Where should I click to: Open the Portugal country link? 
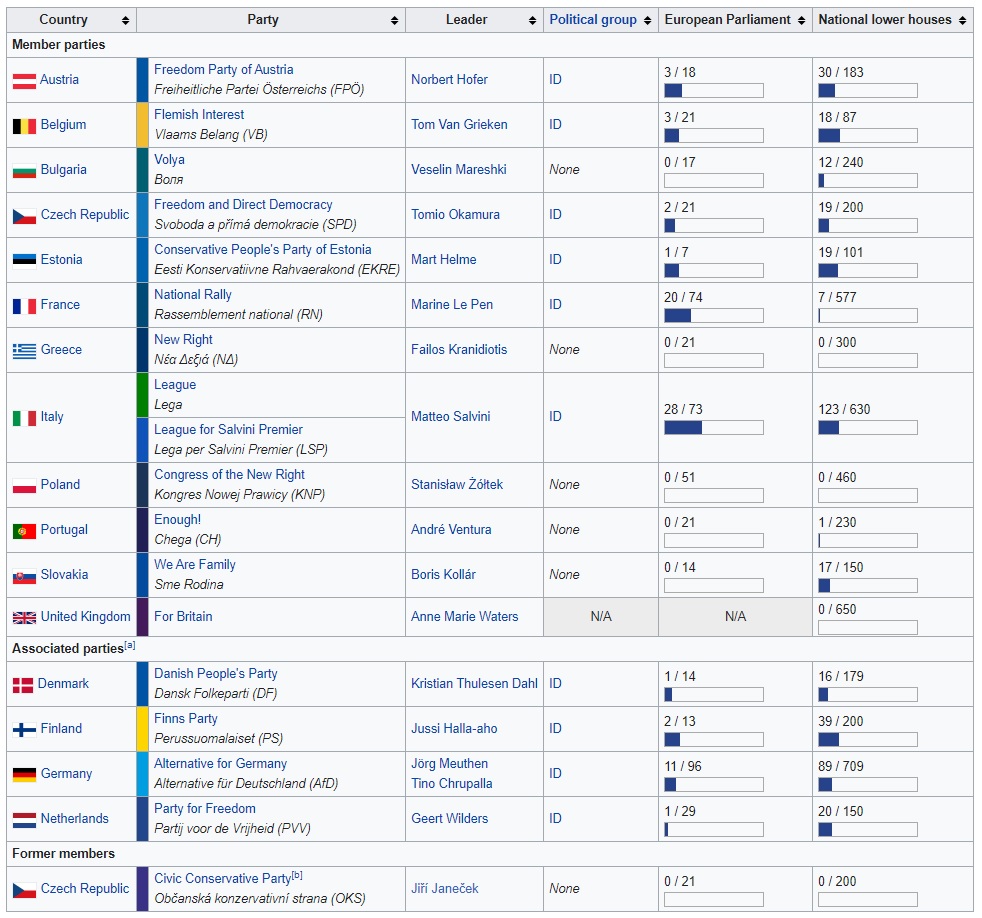(x=64, y=529)
